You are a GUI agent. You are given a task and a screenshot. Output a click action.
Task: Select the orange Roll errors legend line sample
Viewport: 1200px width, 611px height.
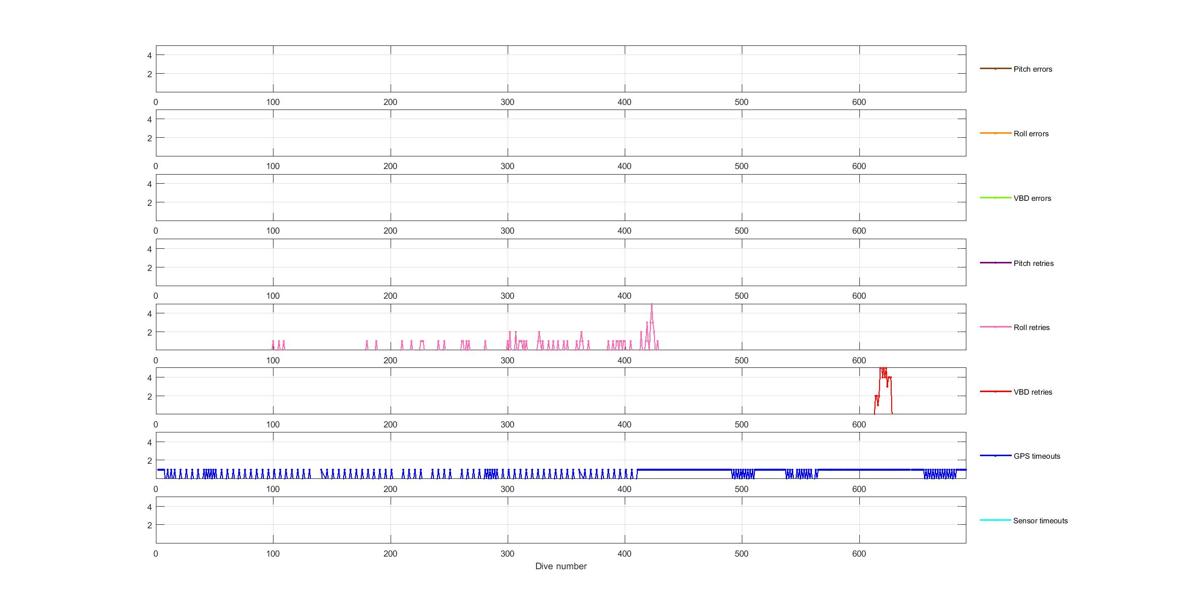pos(995,133)
